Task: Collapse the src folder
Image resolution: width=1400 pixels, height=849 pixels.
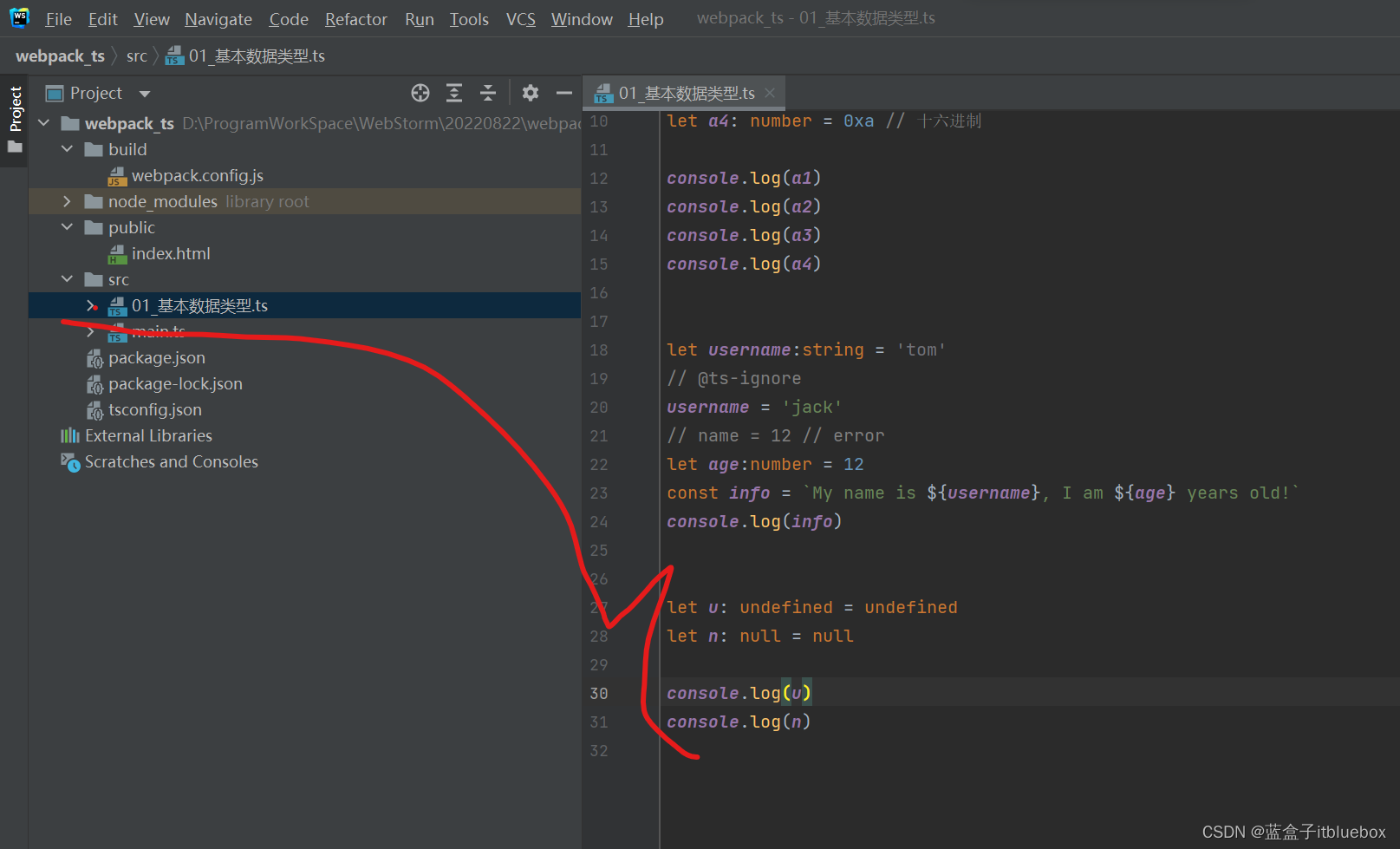Action: point(68,279)
